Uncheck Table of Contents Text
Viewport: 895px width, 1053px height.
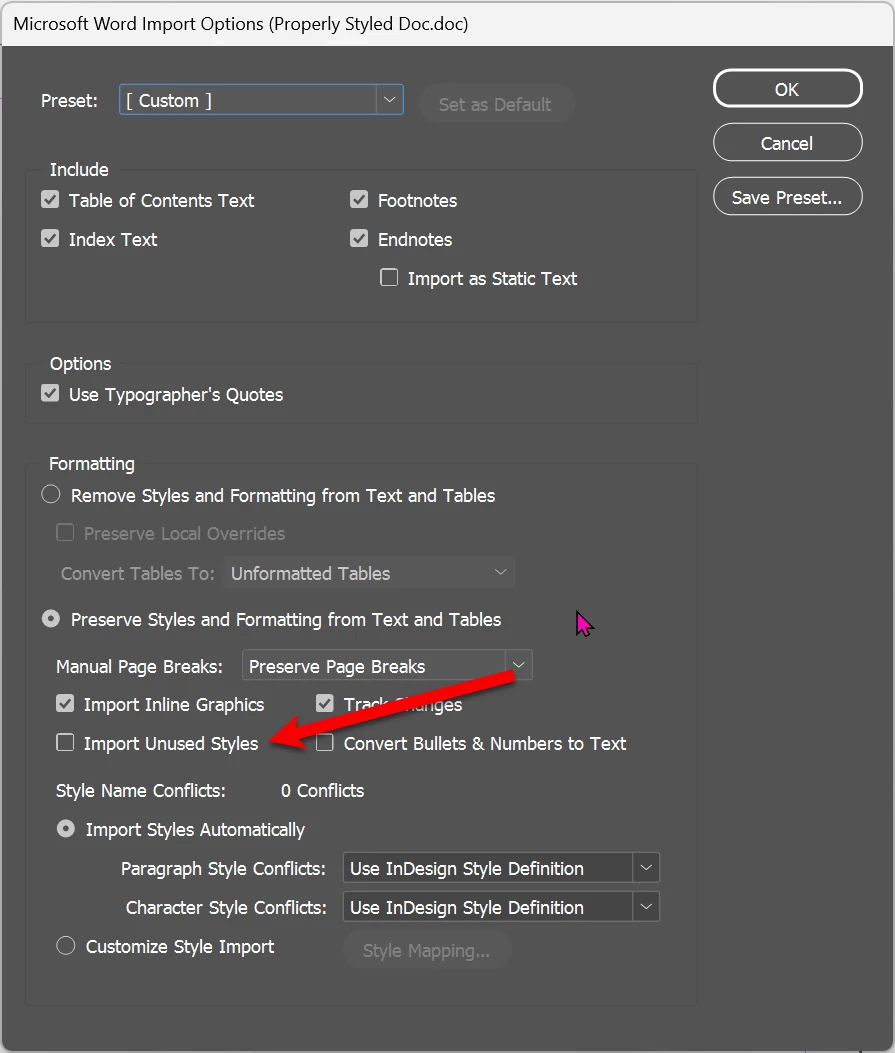click(x=50, y=199)
